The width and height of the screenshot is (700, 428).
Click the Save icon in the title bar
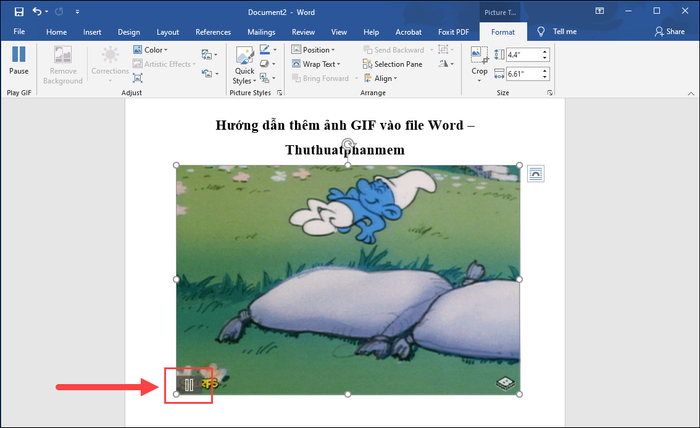point(19,12)
